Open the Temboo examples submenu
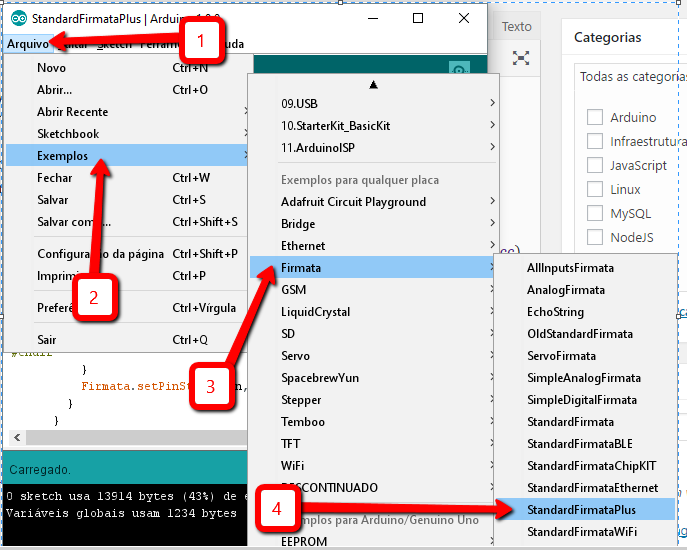 pyautogui.click(x=372, y=422)
